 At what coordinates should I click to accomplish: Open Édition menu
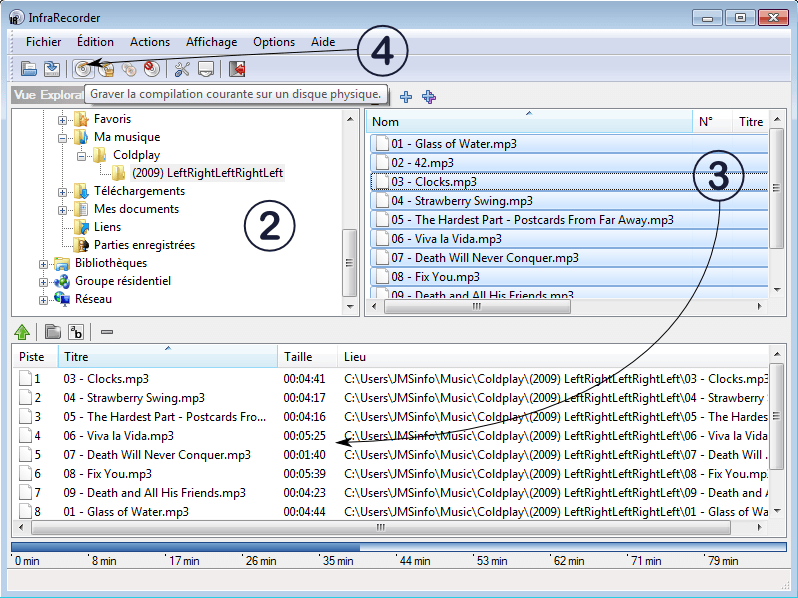point(95,42)
